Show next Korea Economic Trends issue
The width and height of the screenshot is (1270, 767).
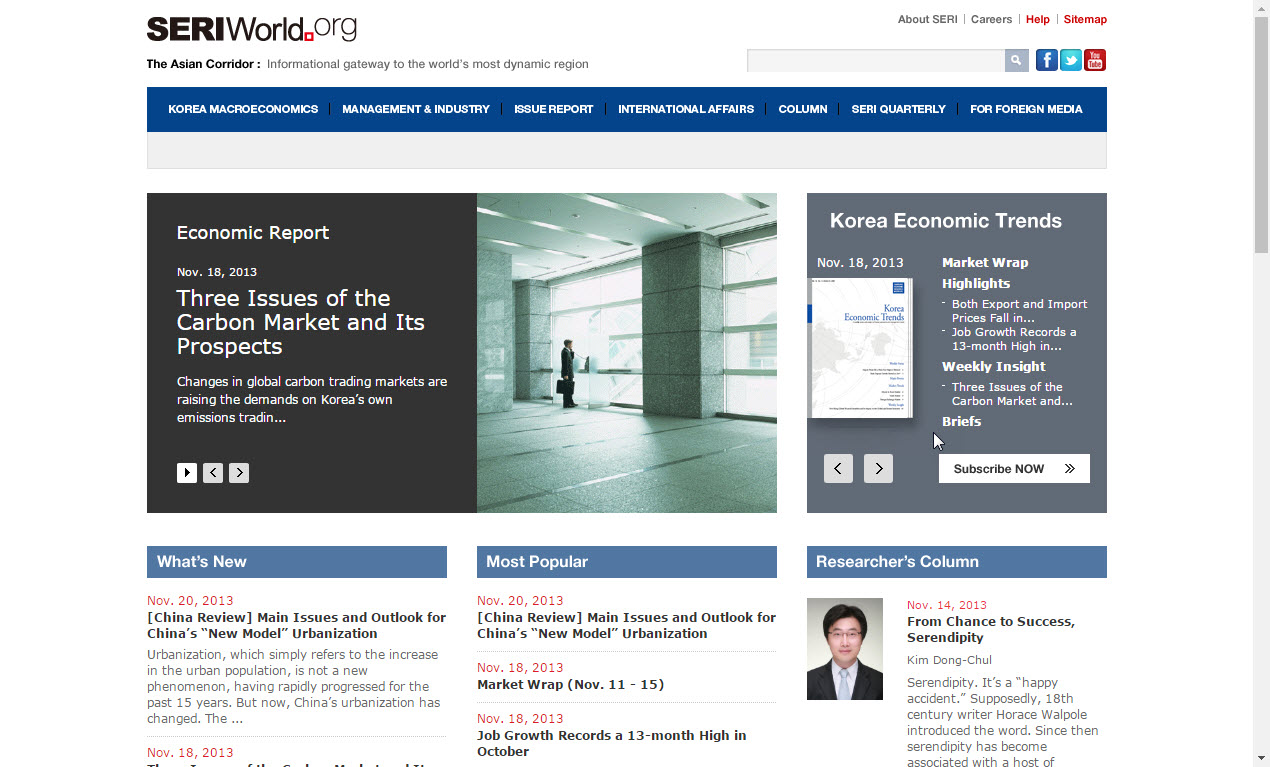878,468
